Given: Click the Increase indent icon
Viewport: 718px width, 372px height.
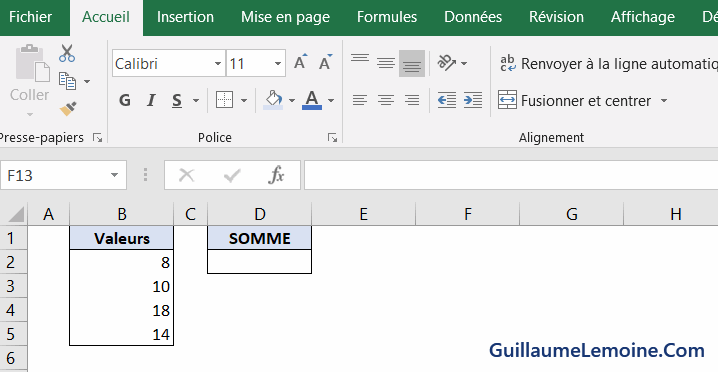Looking at the screenshot, I should coord(473,100).
